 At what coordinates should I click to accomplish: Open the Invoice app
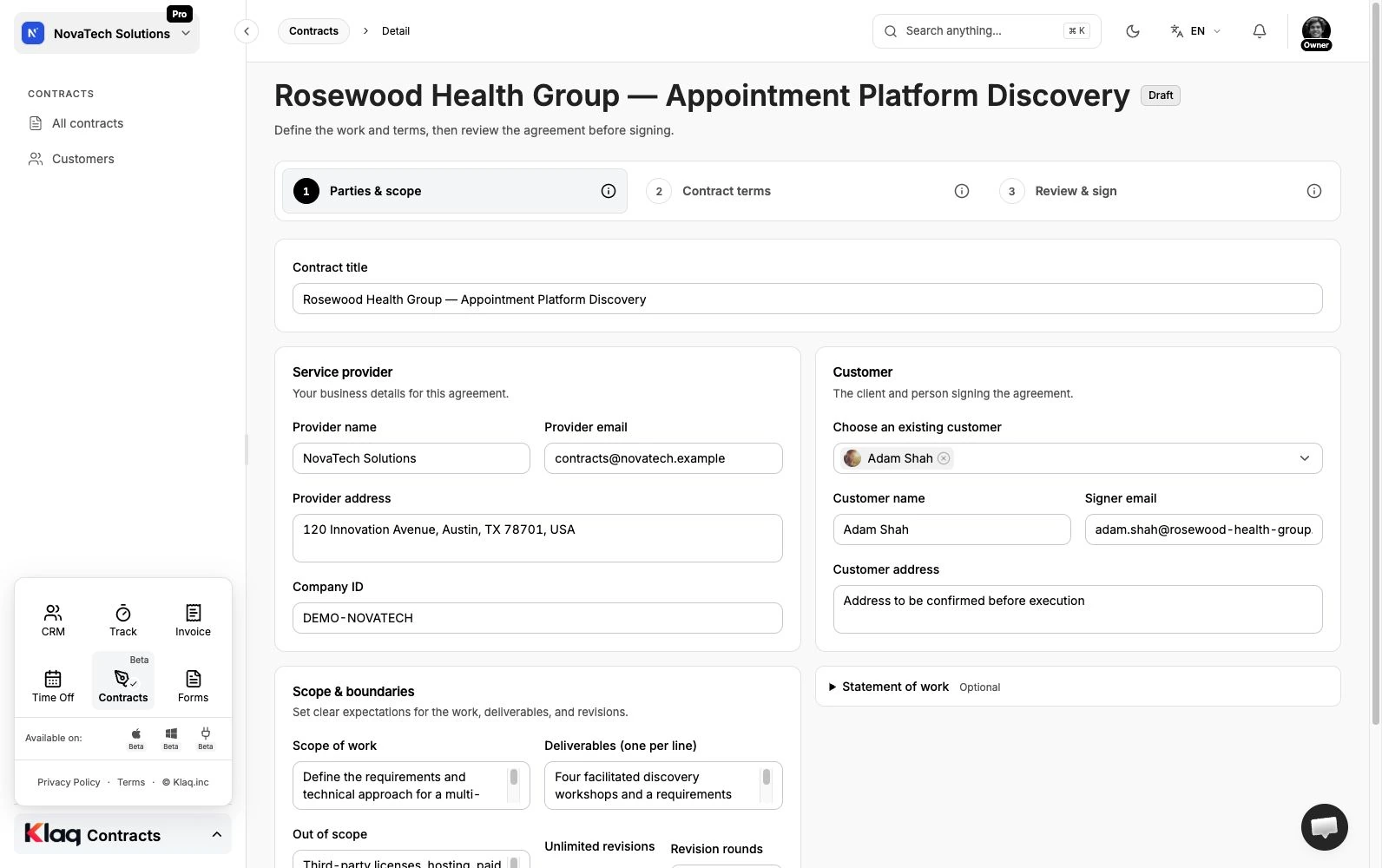click(x=193, y=620)
